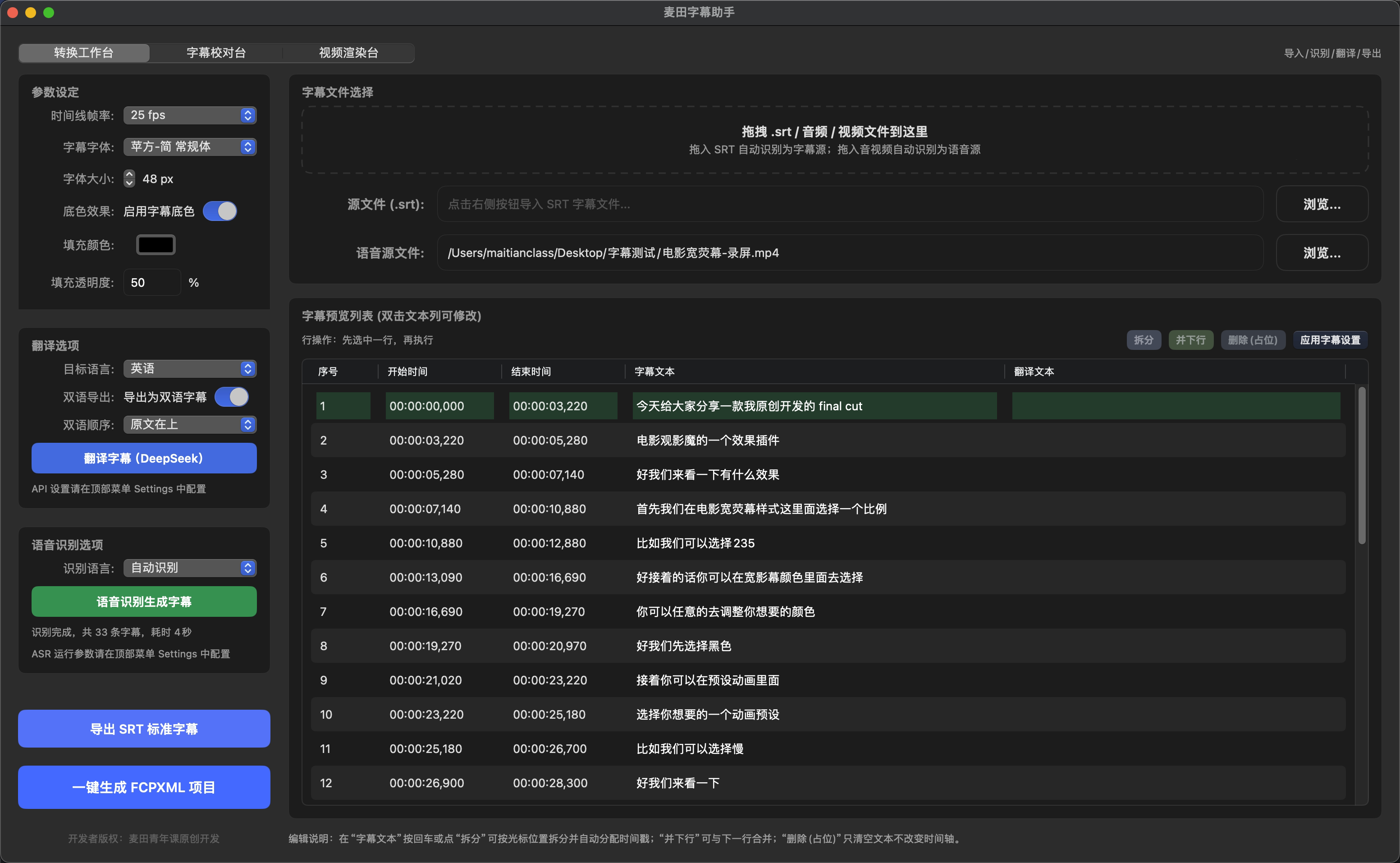Change bilingual order dropdown 原文在上
1400x863 pixels.
tap(189, 425)
